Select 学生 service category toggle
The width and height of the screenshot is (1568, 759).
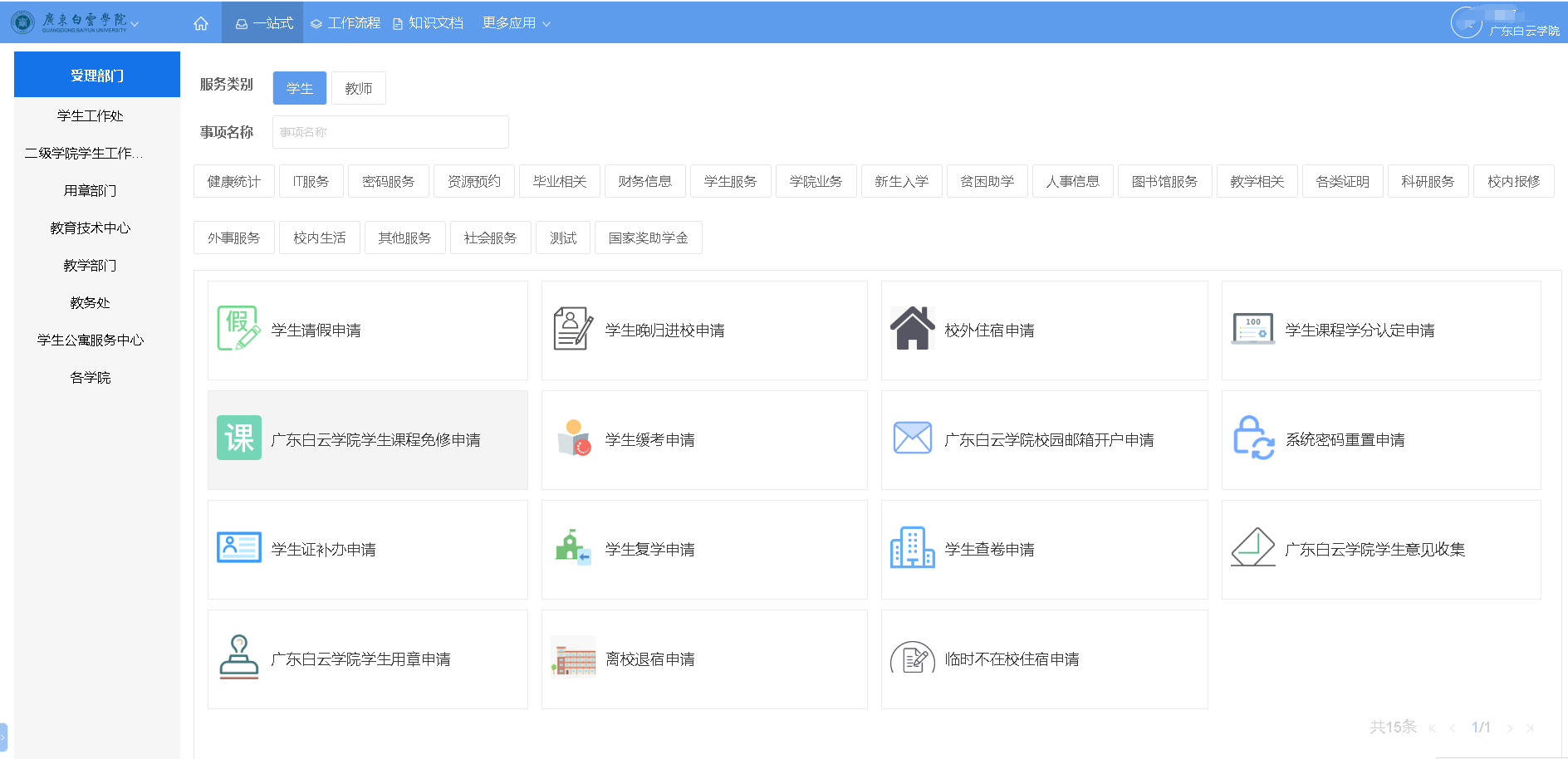299,88
